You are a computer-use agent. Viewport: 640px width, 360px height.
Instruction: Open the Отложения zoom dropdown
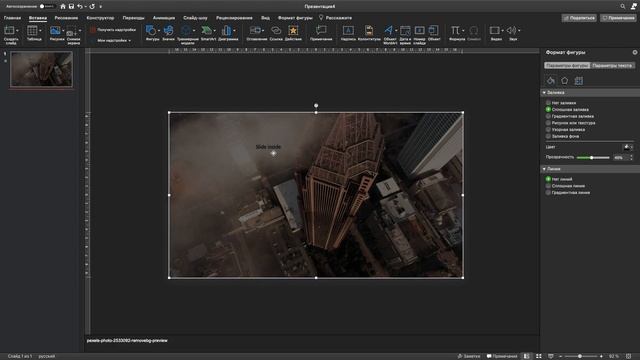tap(263, 31)
